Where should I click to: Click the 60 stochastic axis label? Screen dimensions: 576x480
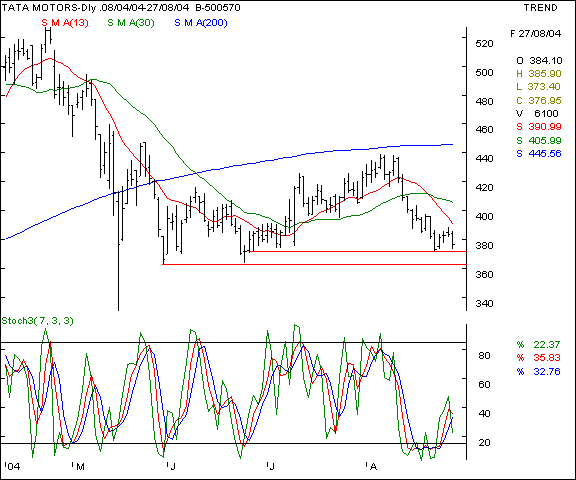pyautogui.click(x=484, y=385)
